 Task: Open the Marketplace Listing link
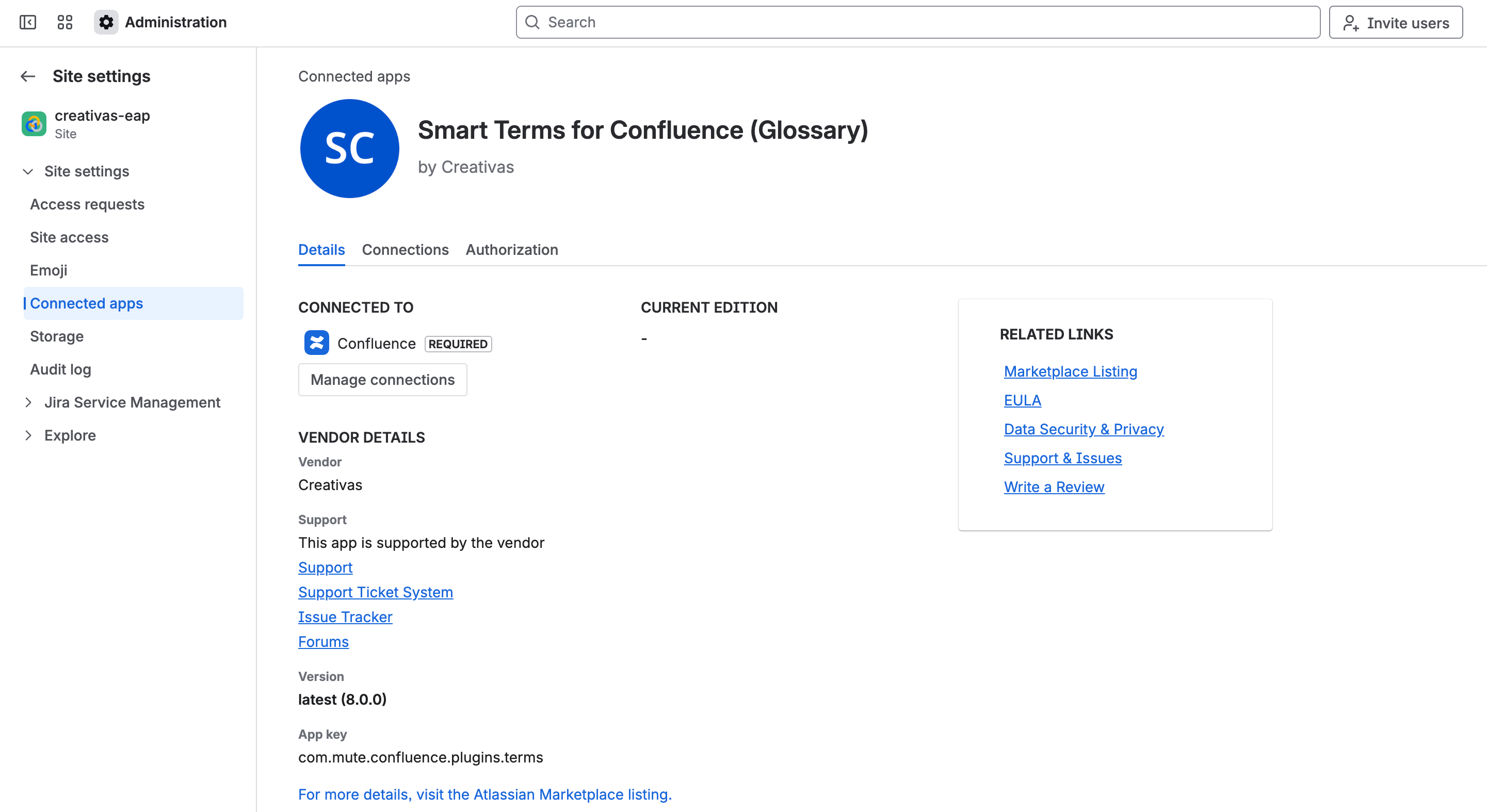point(1070,371)
